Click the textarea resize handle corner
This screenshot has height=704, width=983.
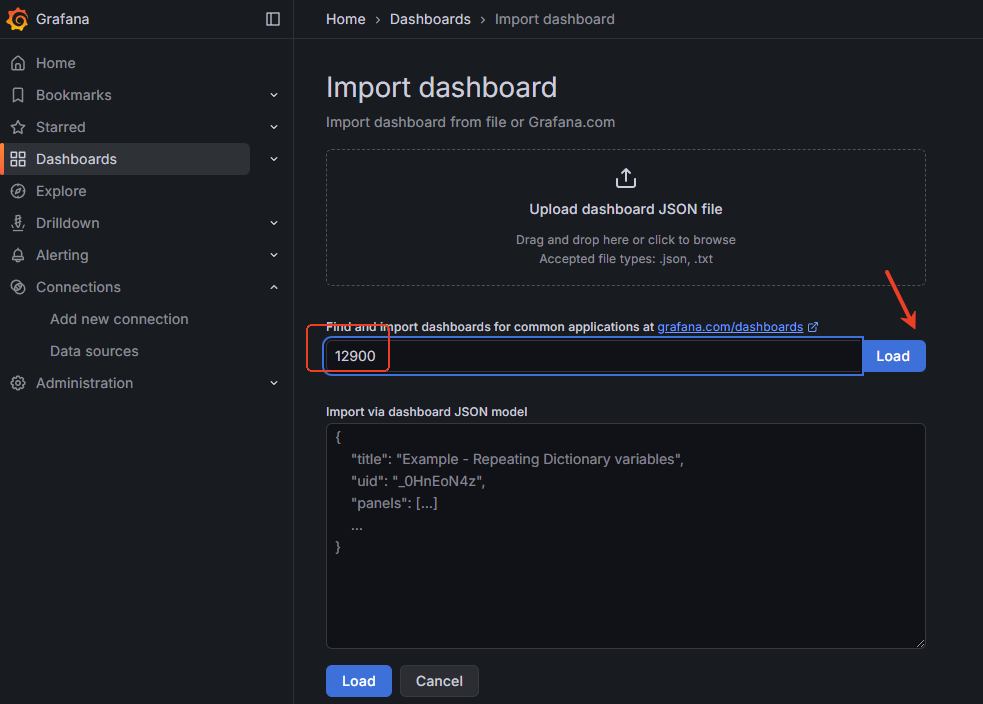click(920, 643)
